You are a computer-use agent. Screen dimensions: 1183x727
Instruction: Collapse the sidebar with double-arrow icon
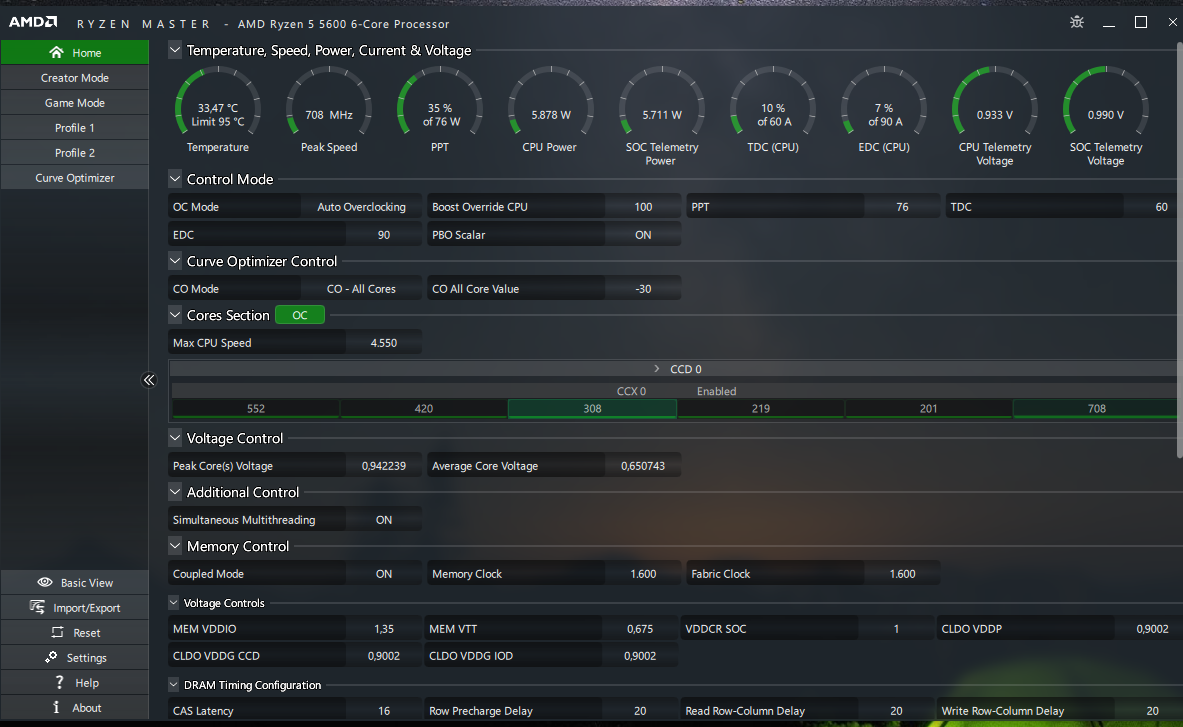point(149,380)
